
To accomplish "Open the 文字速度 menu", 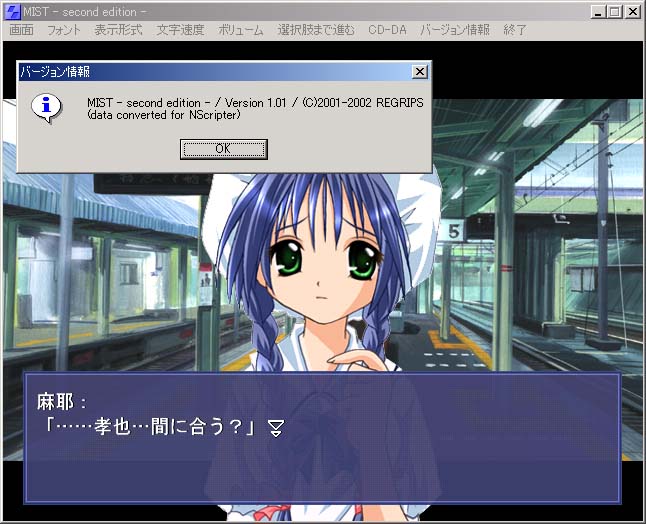I will (180, 30).
